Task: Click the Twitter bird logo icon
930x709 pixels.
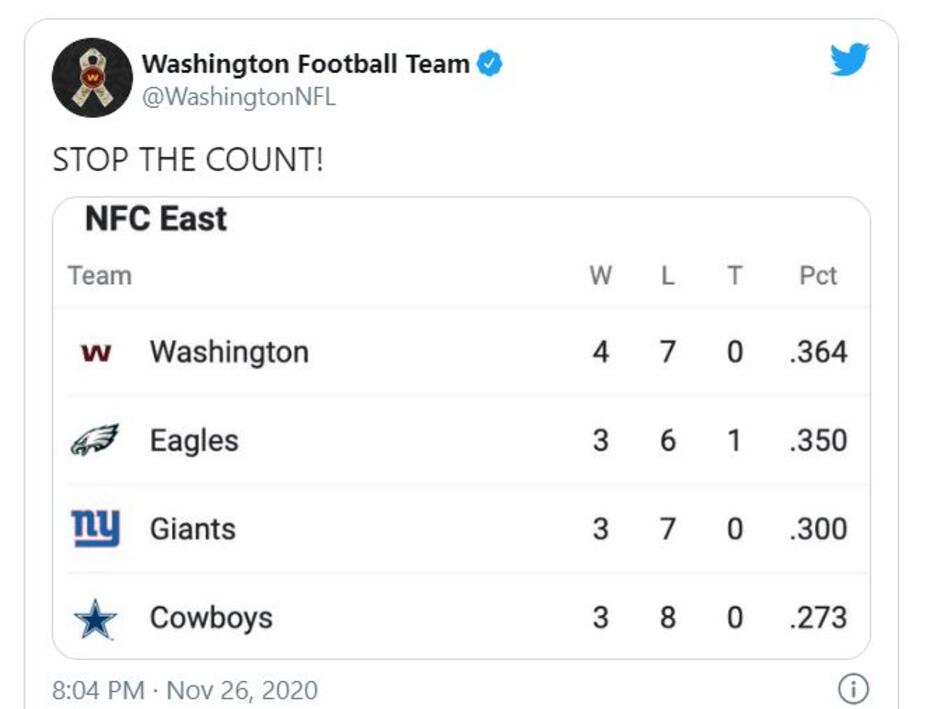Action: coord(850,60)
